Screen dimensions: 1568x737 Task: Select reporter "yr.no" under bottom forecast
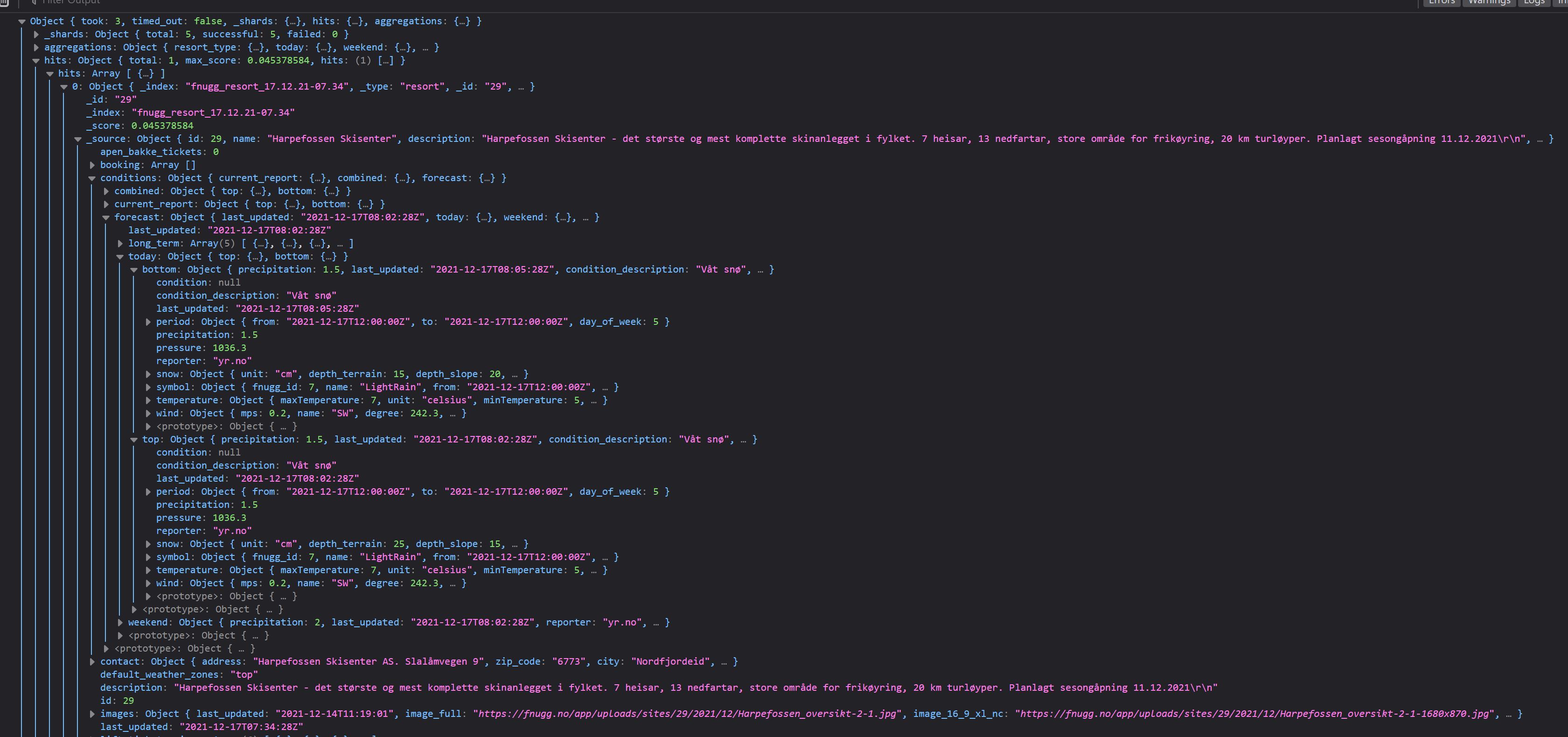coord(204,361)
